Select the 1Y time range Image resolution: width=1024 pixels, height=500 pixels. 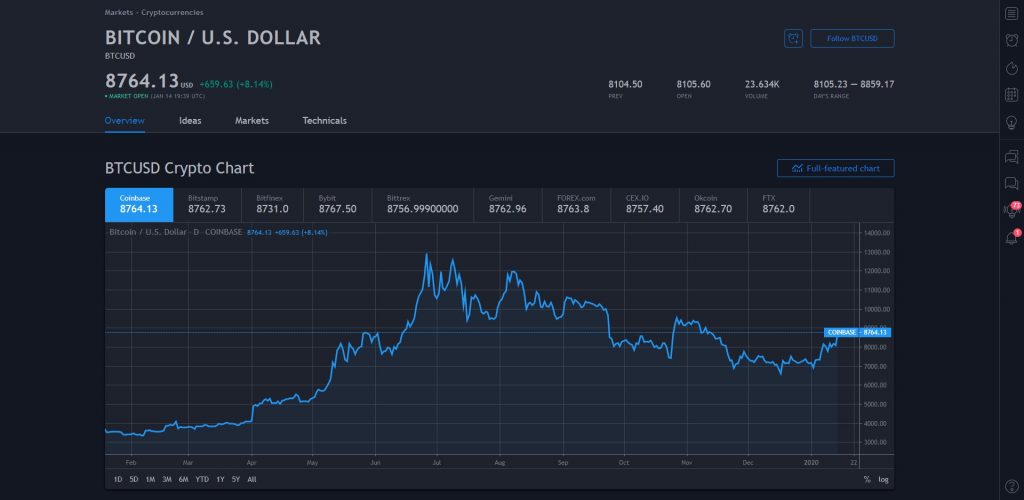(x=220, y=479)
